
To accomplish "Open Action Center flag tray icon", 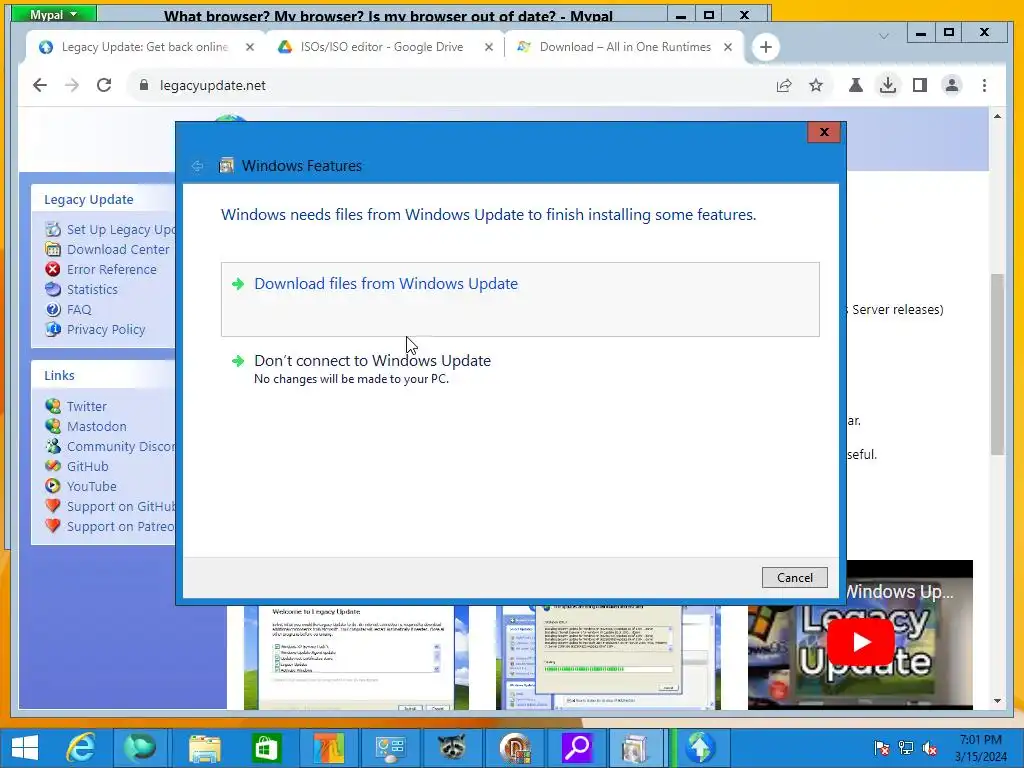I will pyautogui.click(x=882, y=748).
